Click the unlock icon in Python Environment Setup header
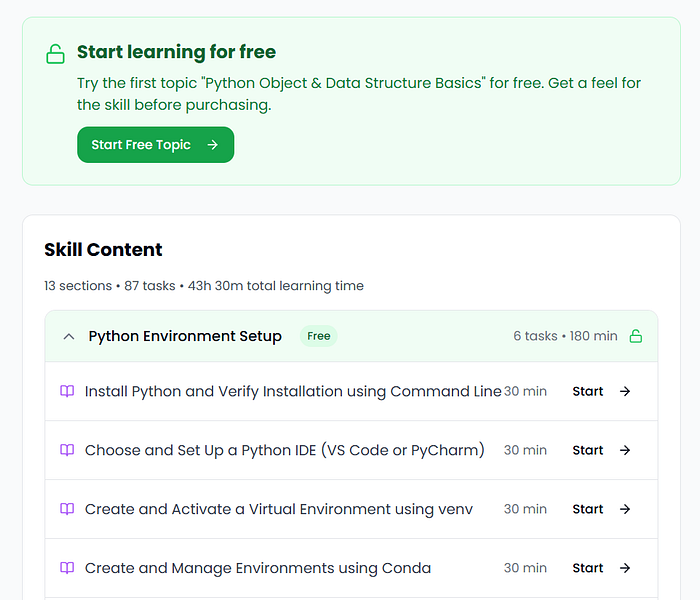Viewport: 700px width, 600px height. point(636,336)
